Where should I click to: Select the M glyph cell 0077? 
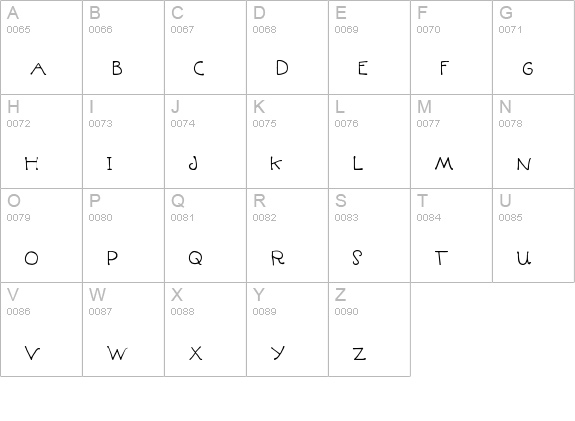click(x=451, y=142)
